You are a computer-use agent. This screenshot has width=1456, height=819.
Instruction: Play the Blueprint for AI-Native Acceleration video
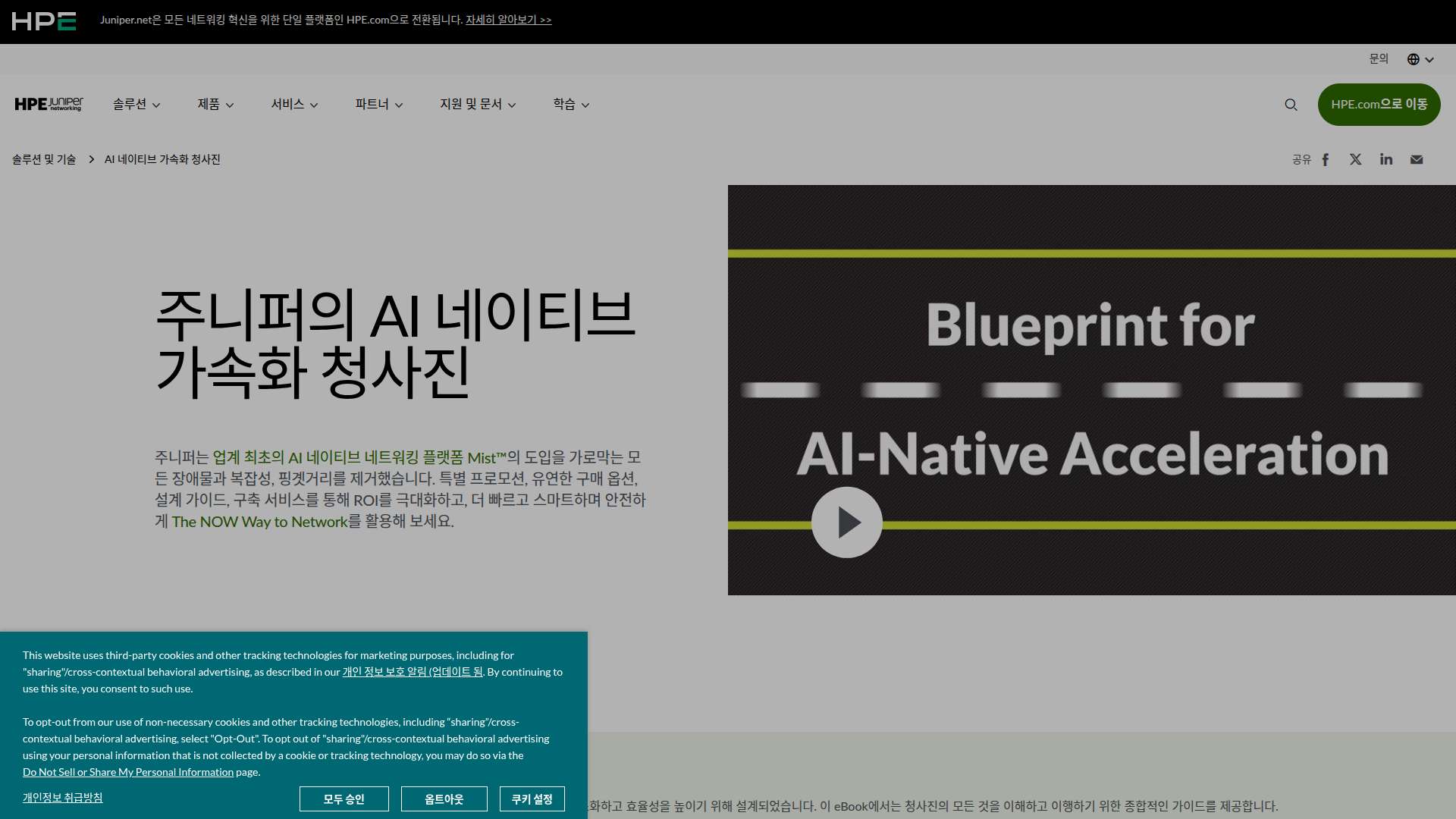(847, 522)
